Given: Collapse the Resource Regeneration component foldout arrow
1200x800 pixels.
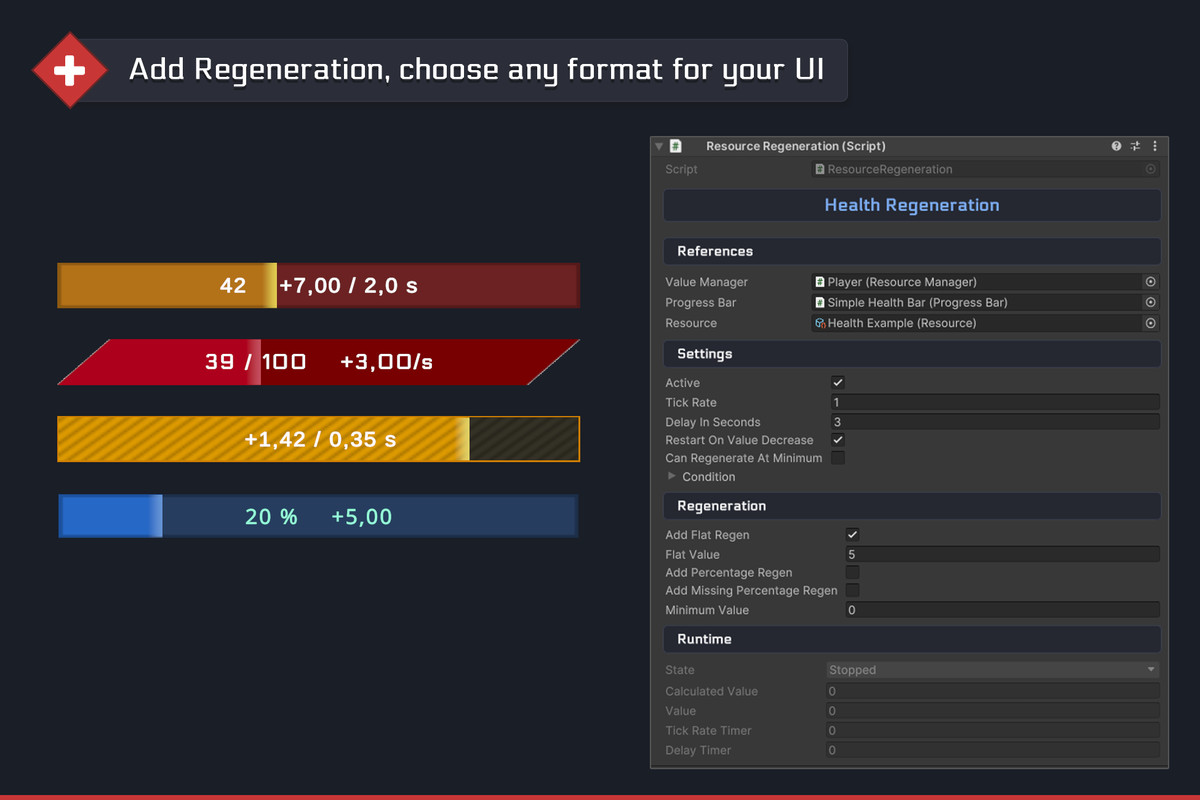Looking at the screenshot, I should coord(659,146).
